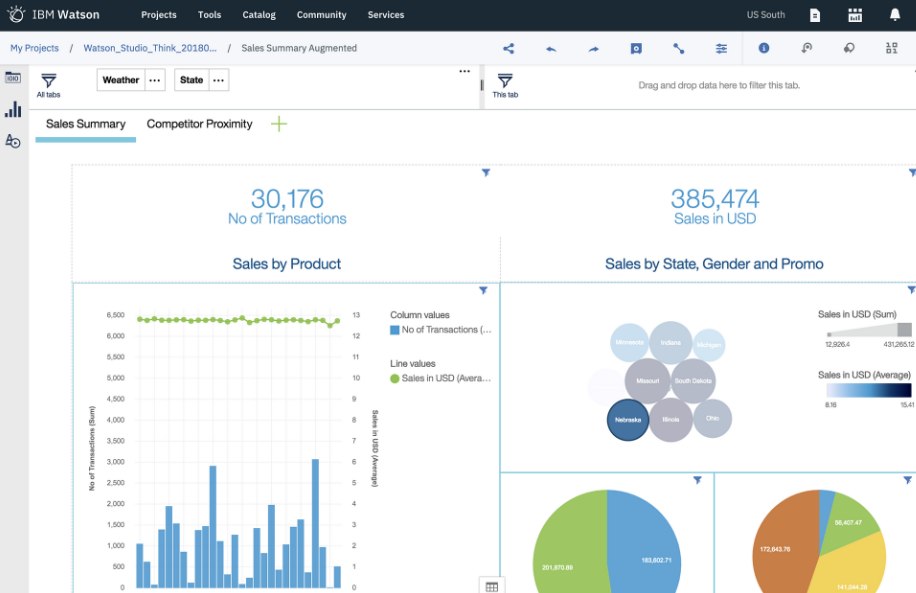
Task: Click the Sales in USD (Average) color gradient
Action: (869, 390)
